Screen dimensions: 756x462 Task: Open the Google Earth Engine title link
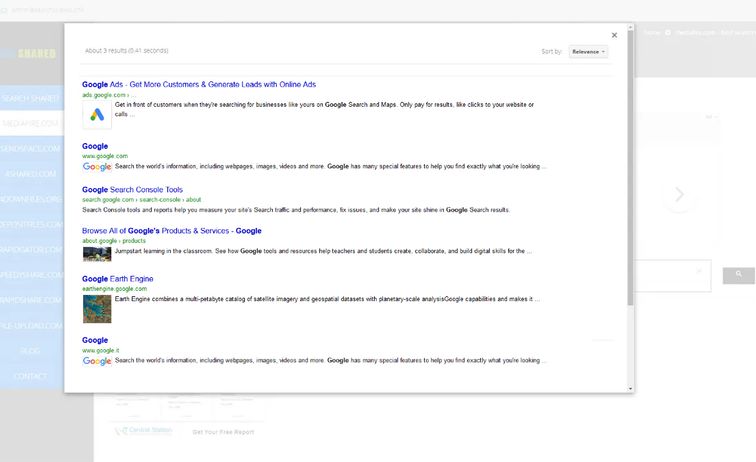coord(117,279)
